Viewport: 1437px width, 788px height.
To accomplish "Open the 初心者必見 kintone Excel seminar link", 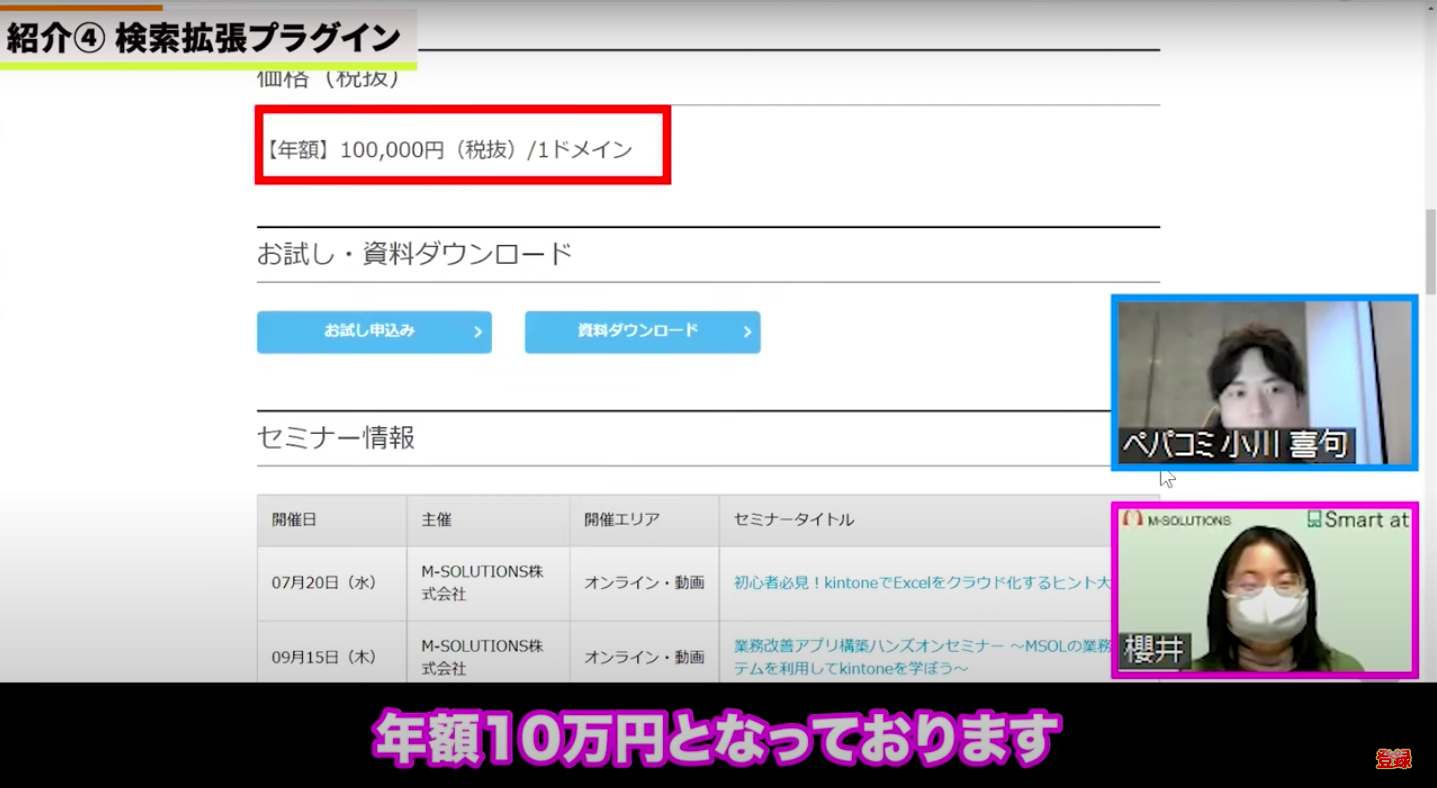I will point(920,582).
